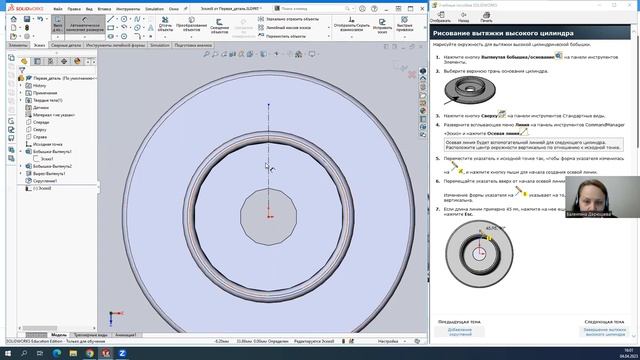
Task: Open the Файл menu
Action: point(58,9)
